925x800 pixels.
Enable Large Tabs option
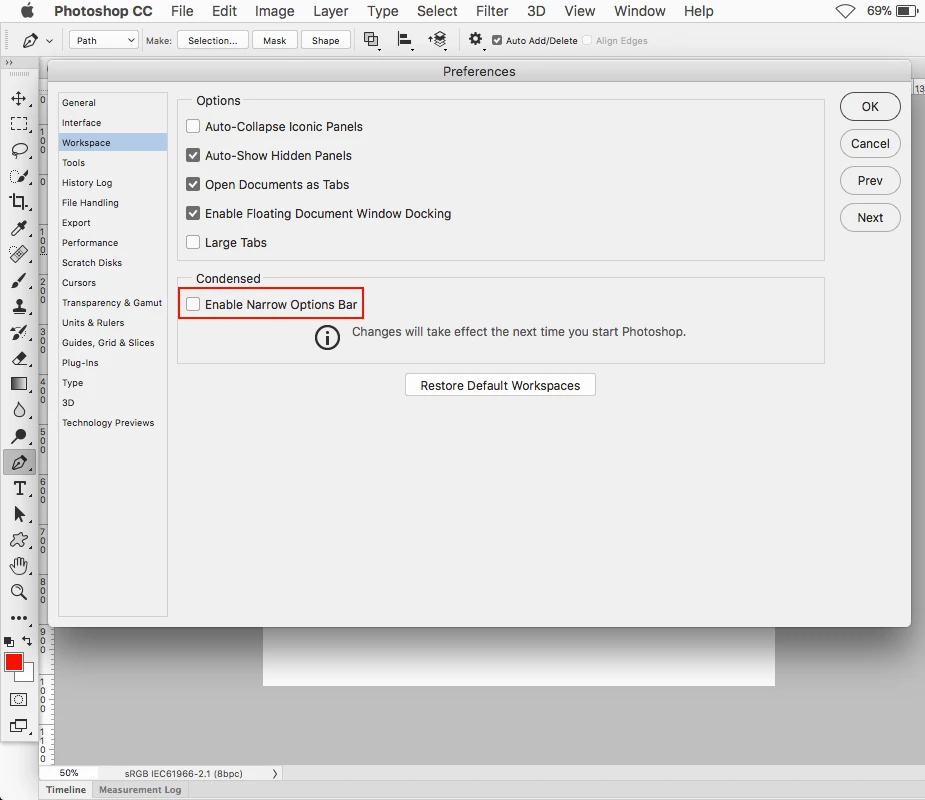pyautogui.click(x=193, y=242)
